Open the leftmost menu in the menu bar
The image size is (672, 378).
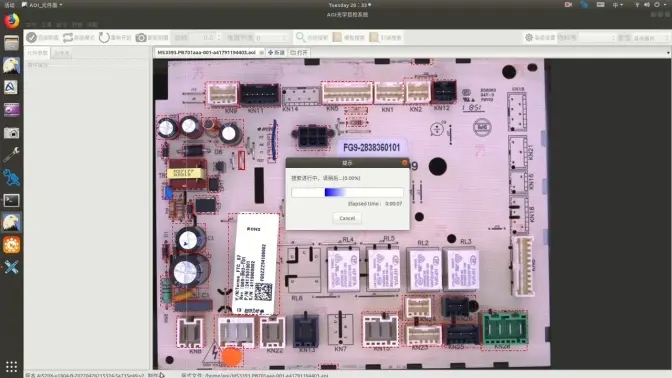(x=31, y=24)
